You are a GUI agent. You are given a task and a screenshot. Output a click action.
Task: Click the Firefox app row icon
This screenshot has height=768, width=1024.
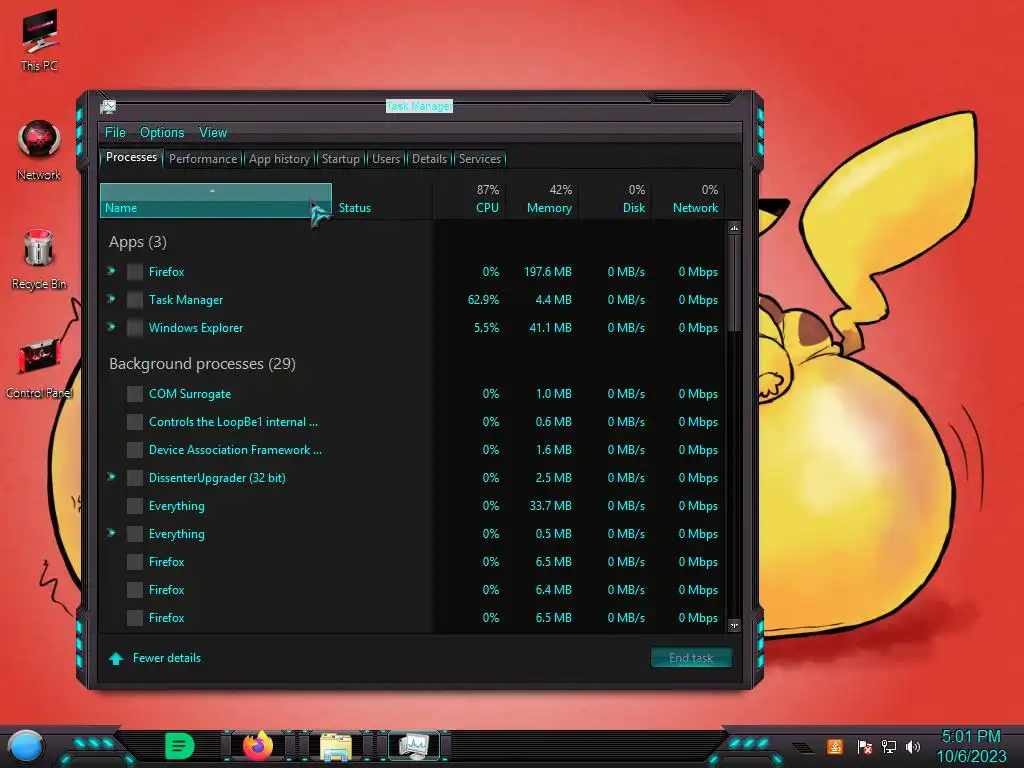pyautogui.click(x=135, y=272)
